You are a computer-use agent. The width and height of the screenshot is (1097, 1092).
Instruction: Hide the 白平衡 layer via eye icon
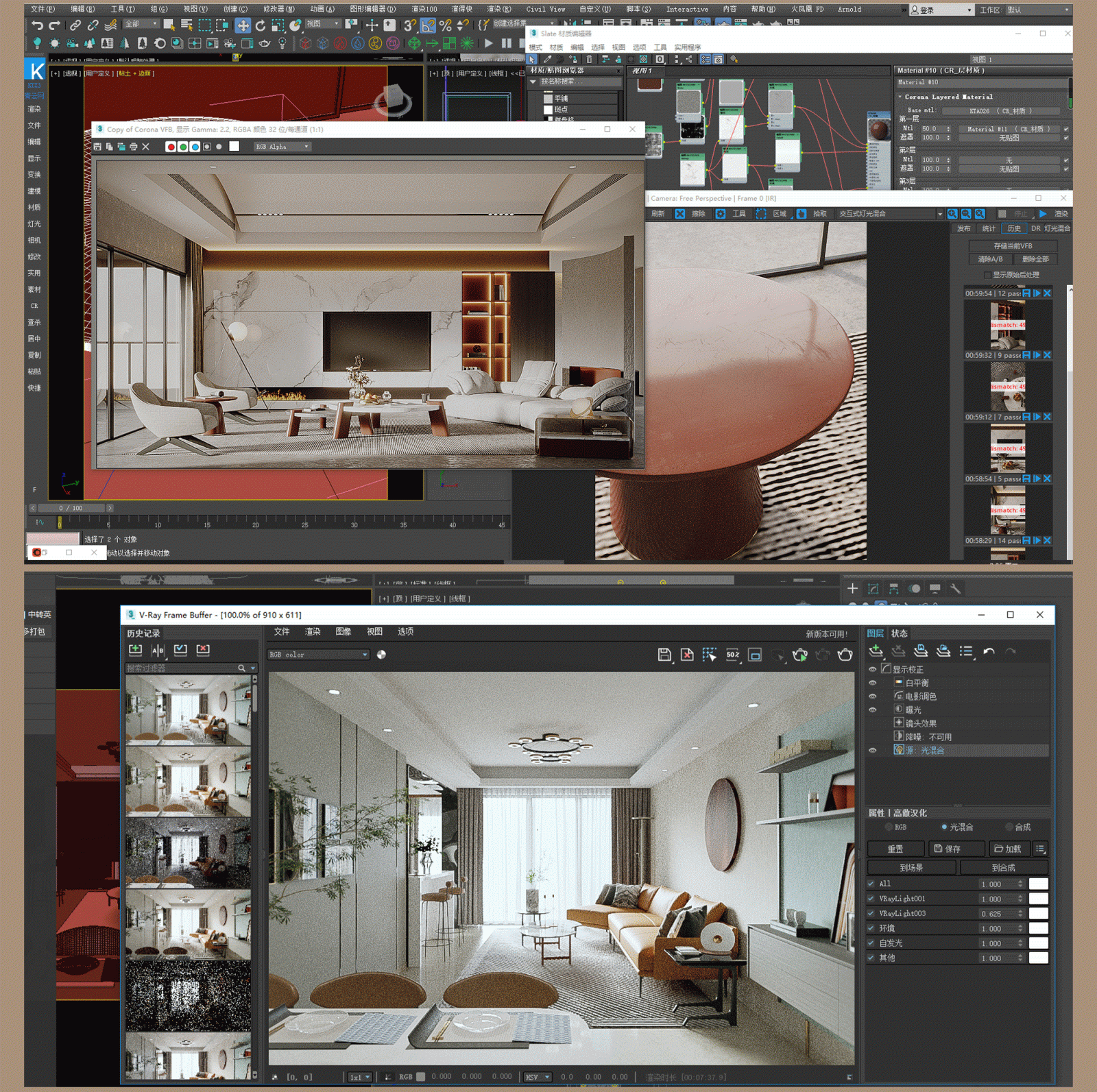tap(873, 683)
